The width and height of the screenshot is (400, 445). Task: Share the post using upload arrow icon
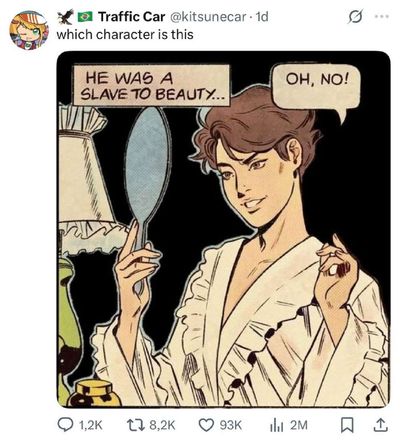coord(380,425)
